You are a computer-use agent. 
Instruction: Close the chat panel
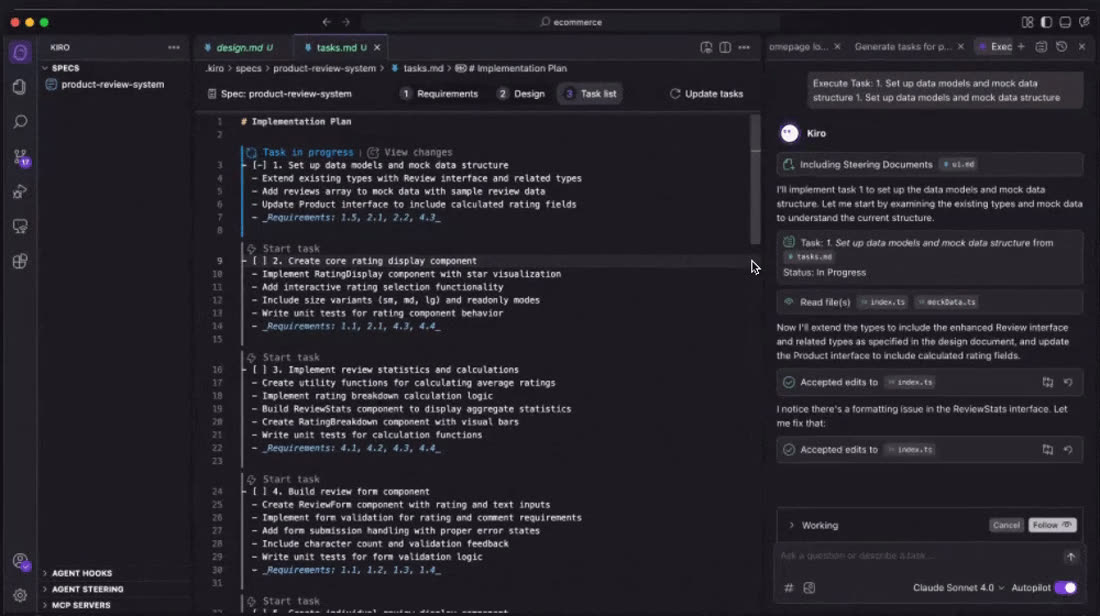click(1082, 47)
